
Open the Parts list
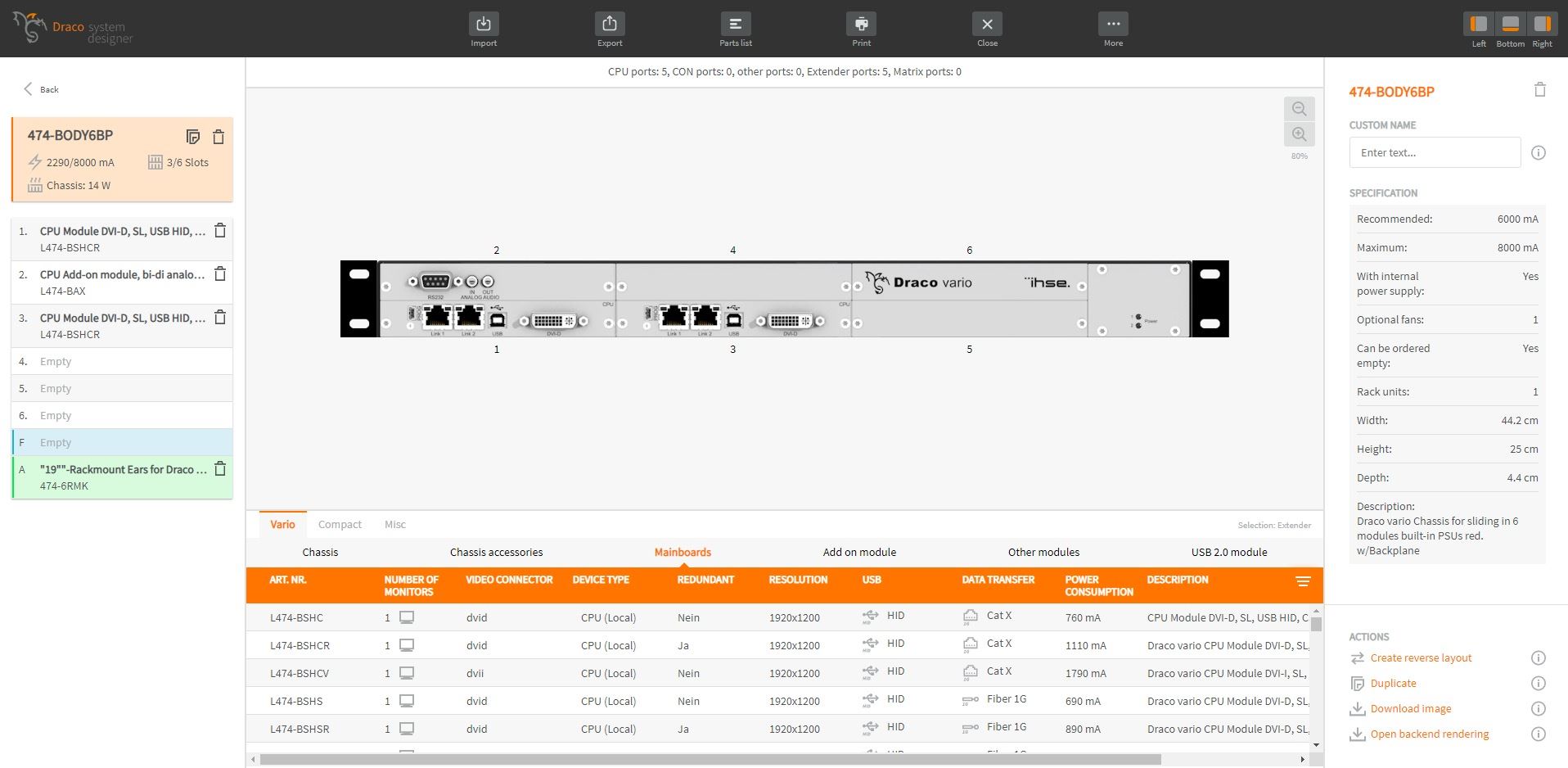[735, 25]
